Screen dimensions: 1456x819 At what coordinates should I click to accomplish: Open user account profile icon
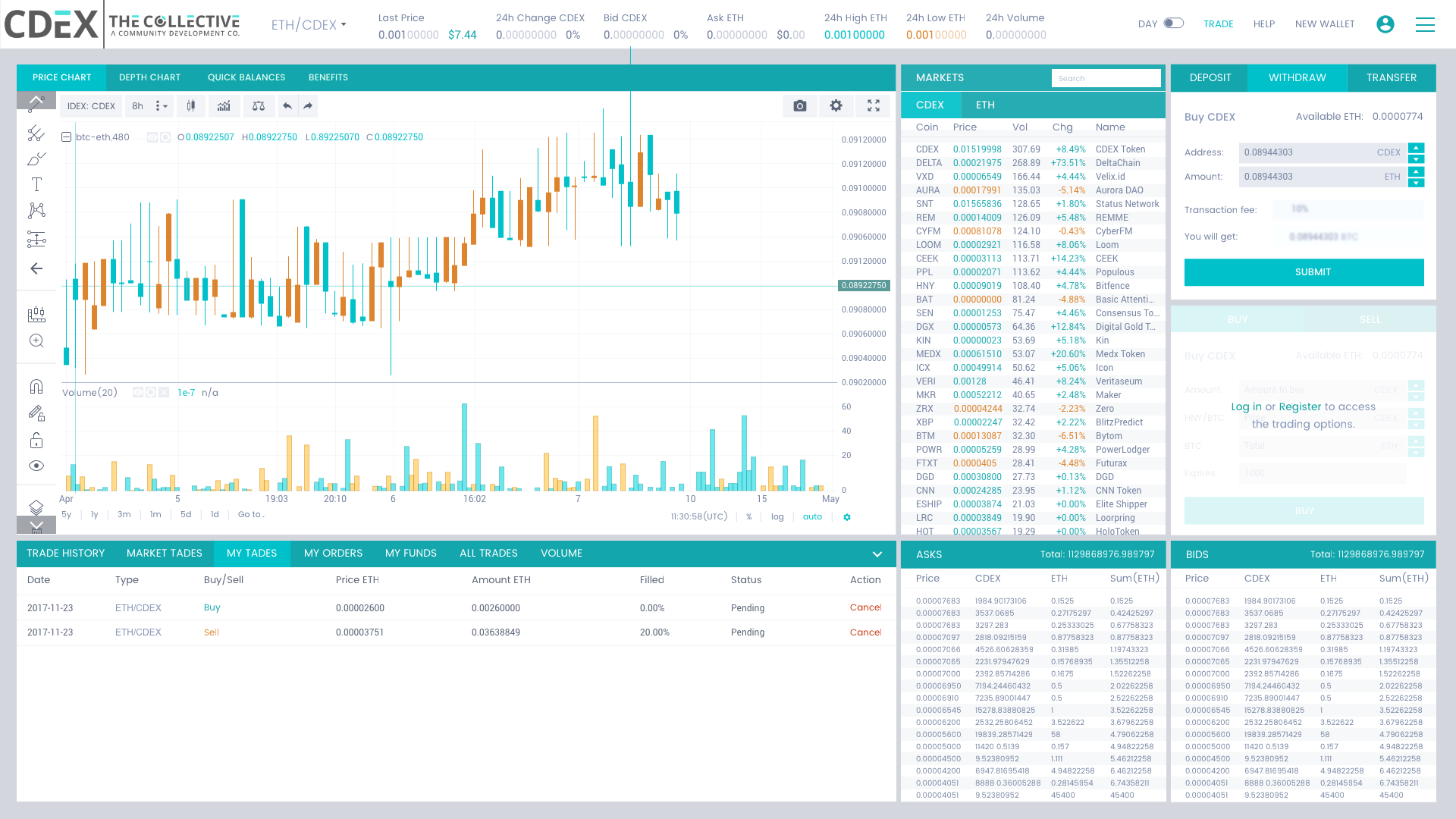coord(1385,24)
